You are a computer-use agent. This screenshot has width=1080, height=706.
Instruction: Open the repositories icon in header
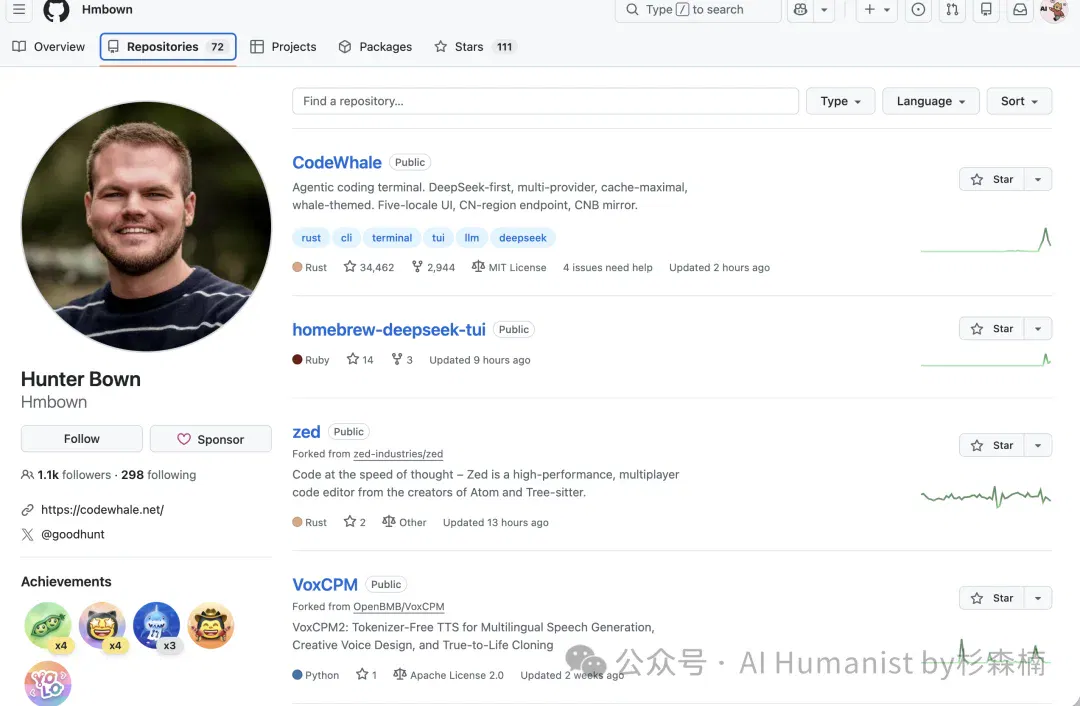(986, 10)
